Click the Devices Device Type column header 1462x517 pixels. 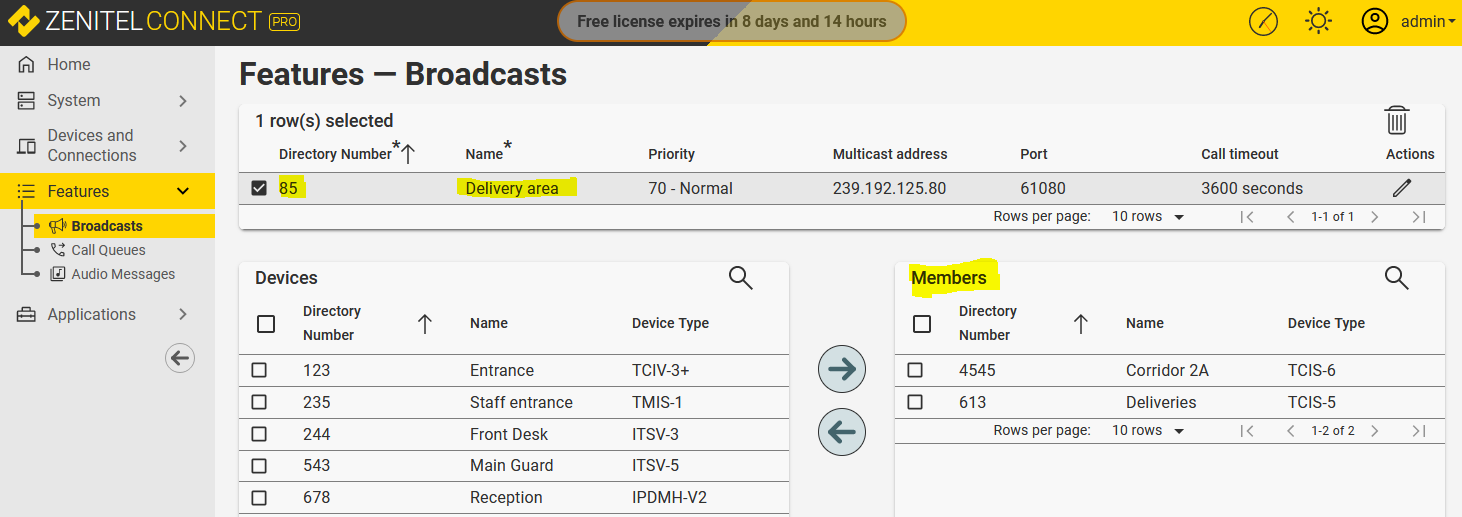(x=670, y=323)
